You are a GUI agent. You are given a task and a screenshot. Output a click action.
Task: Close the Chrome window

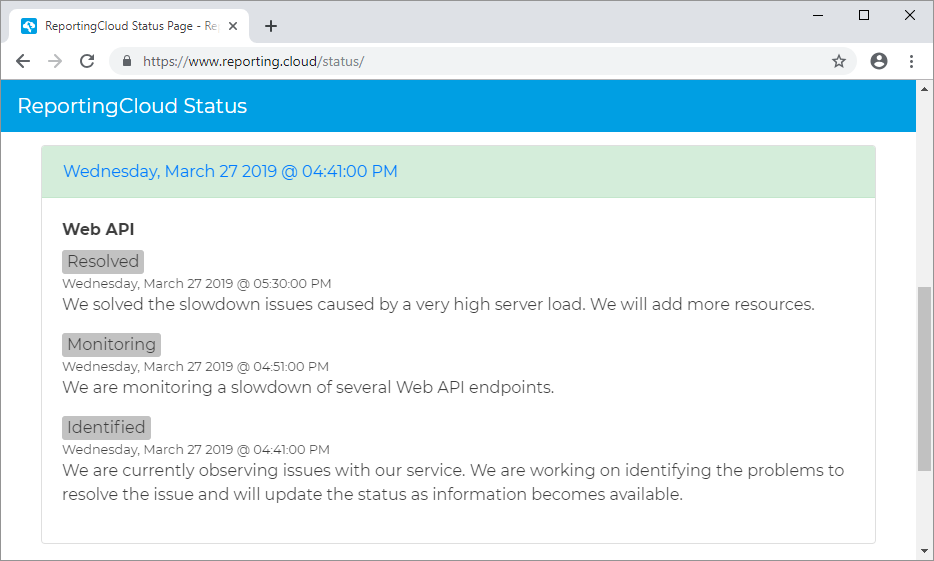click(910, 15)
